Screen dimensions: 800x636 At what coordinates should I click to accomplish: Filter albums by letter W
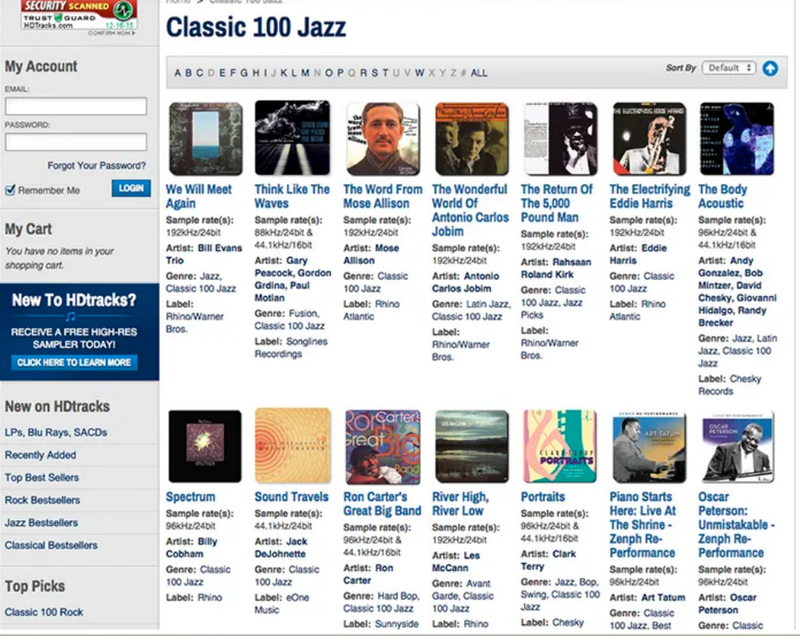pyautogui.click(x=419, y=73)
